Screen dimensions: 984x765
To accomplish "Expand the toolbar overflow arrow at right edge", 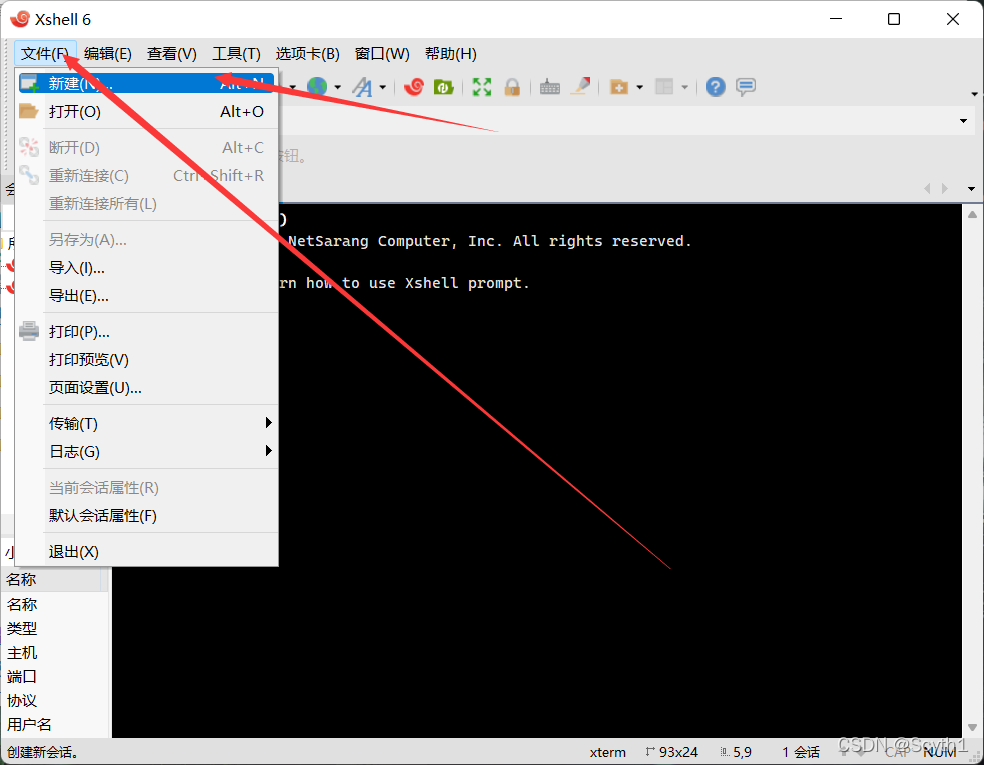I will [974, 94].
